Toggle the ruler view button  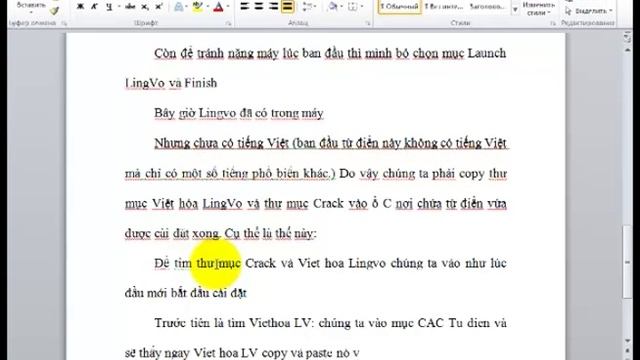(628, 38)
